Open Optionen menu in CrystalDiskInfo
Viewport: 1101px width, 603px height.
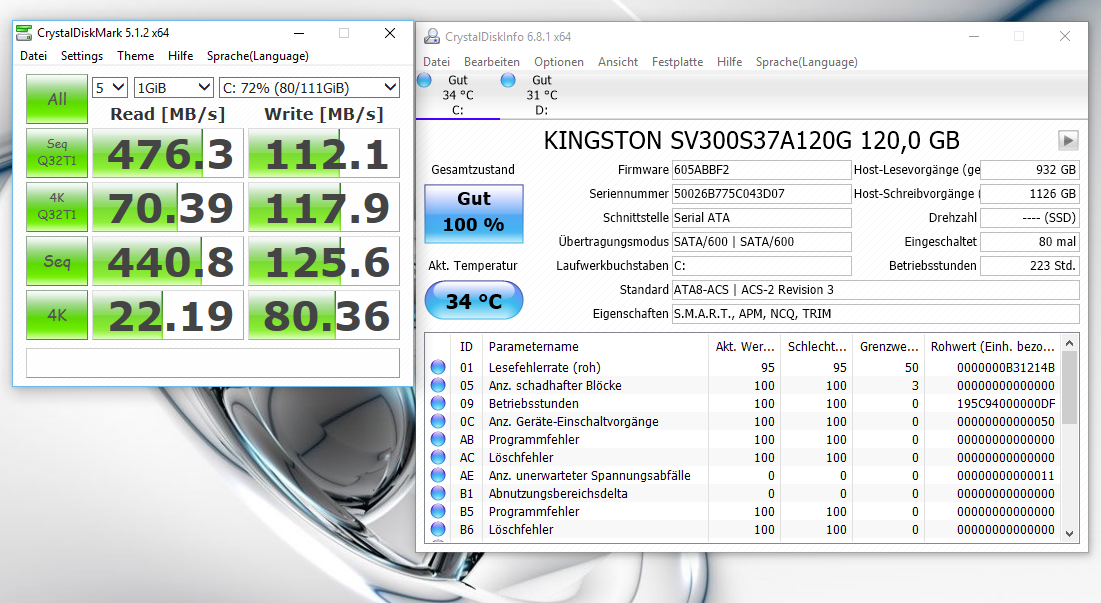[x=559, y=62]
